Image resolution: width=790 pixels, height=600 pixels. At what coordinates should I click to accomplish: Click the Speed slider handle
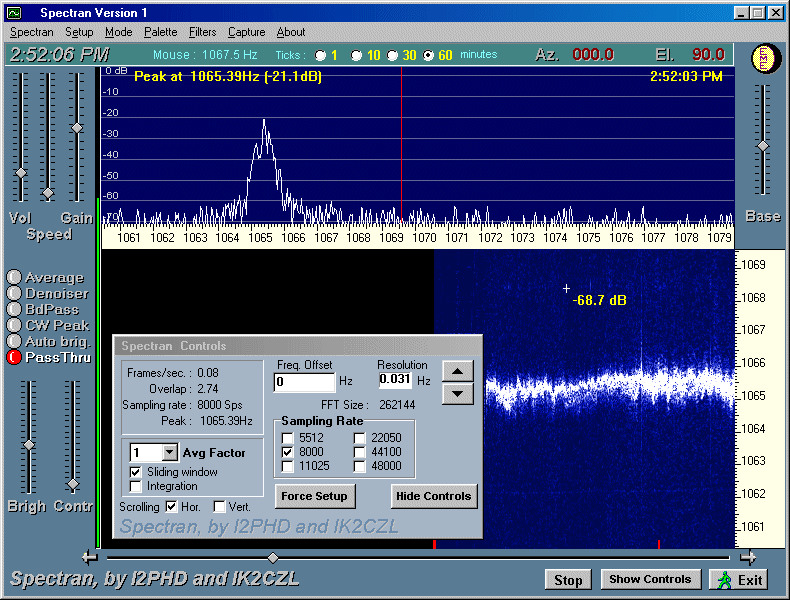click(48, 193)
